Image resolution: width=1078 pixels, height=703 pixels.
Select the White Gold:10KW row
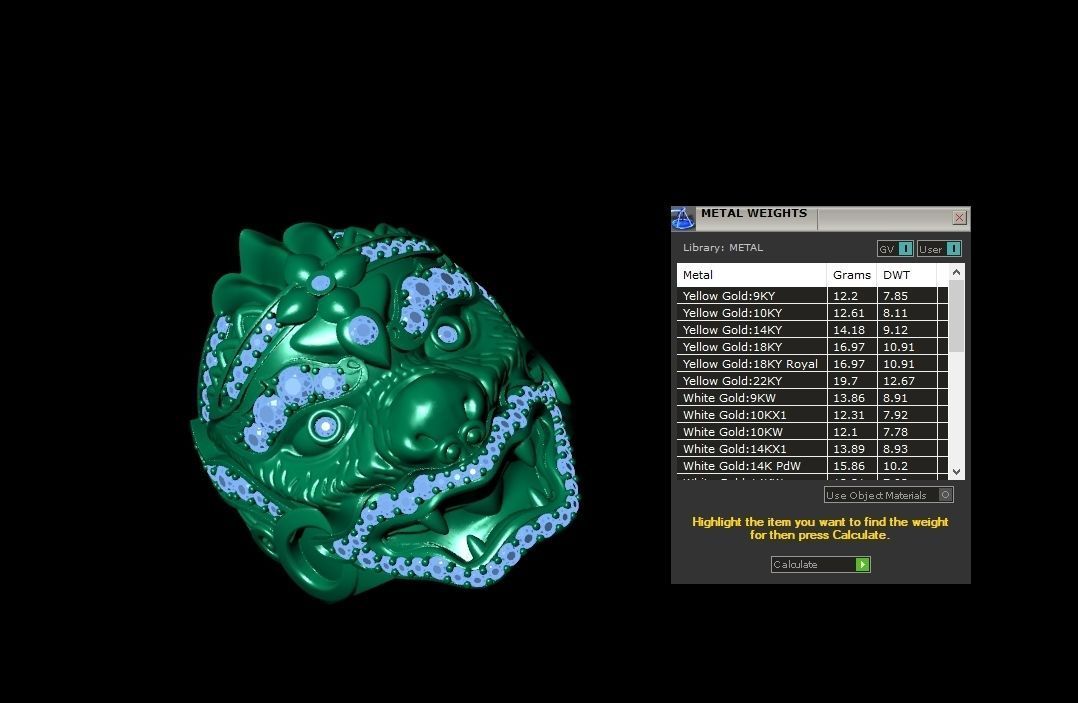click(812, 432)
